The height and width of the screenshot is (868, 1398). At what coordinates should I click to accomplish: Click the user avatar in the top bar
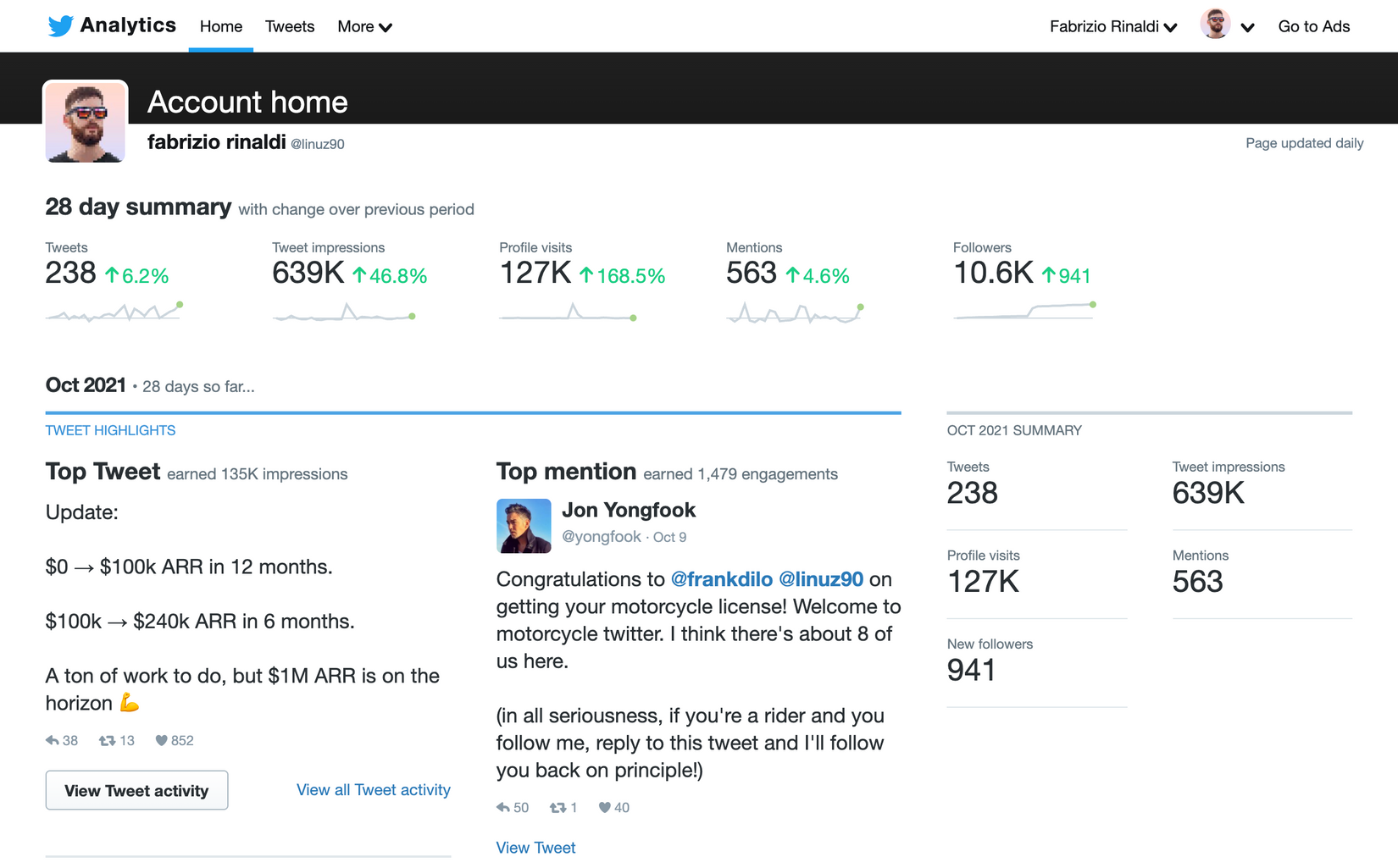(1215, 25)
